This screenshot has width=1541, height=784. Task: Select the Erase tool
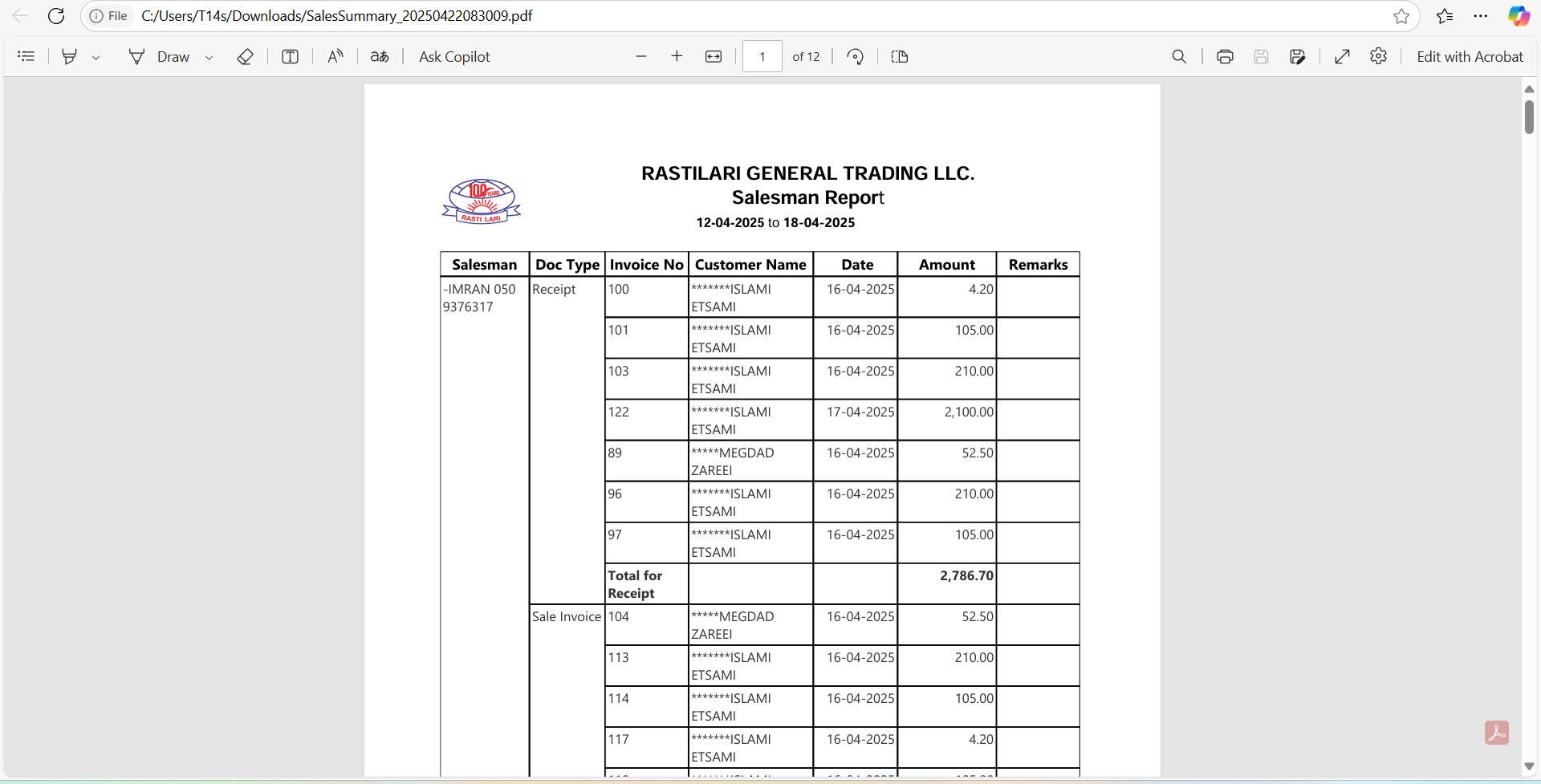pyautogui.click(x=246, y=56)
